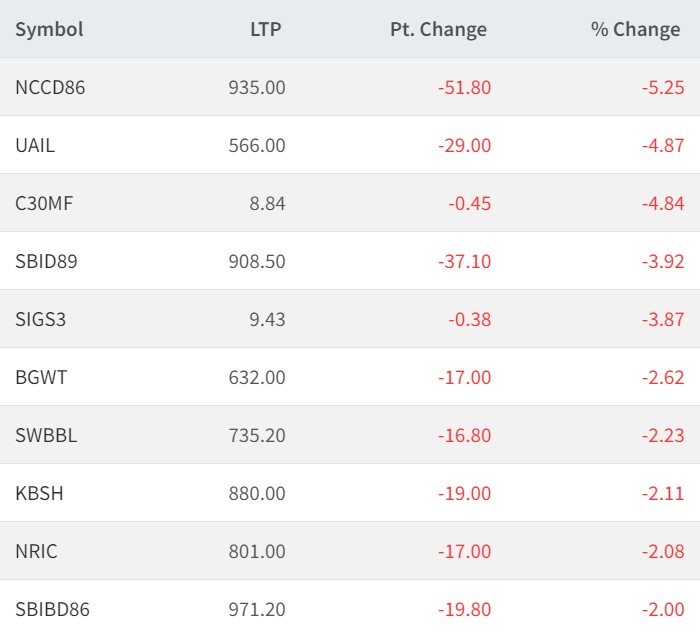
Task: Click the -51.80 point change cell
Action: (464, 87)
